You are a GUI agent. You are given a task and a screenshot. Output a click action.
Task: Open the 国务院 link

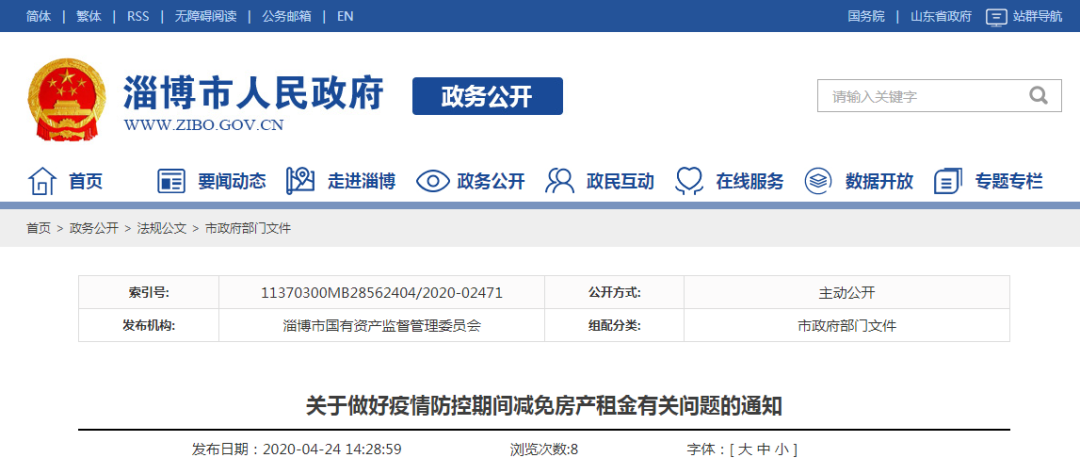point(866,17)
